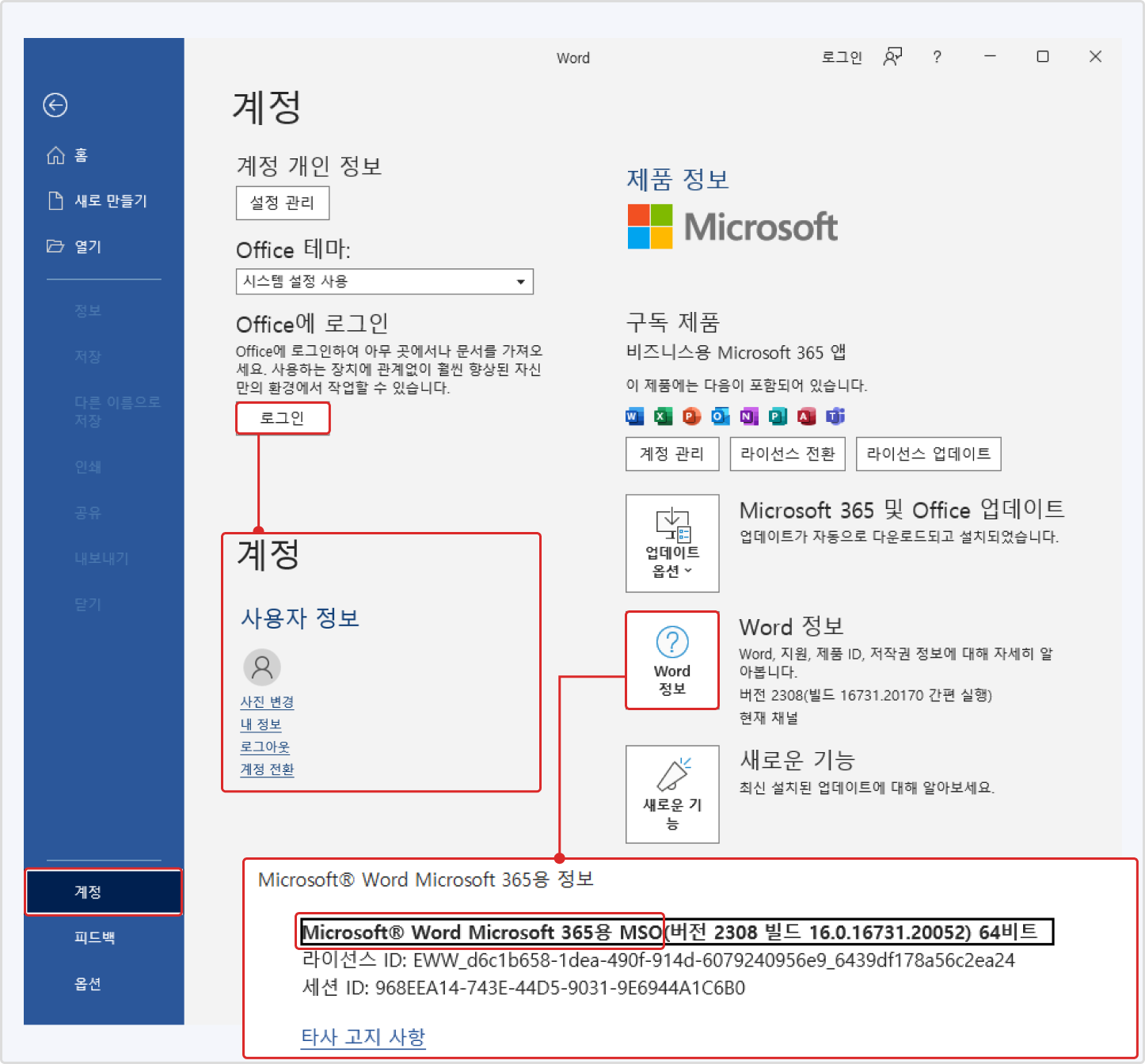Open the 업데이트 옵션 dropdown button
Image resolution: width=1145 pixels, height=1064 pixels.
click(671, 543)
